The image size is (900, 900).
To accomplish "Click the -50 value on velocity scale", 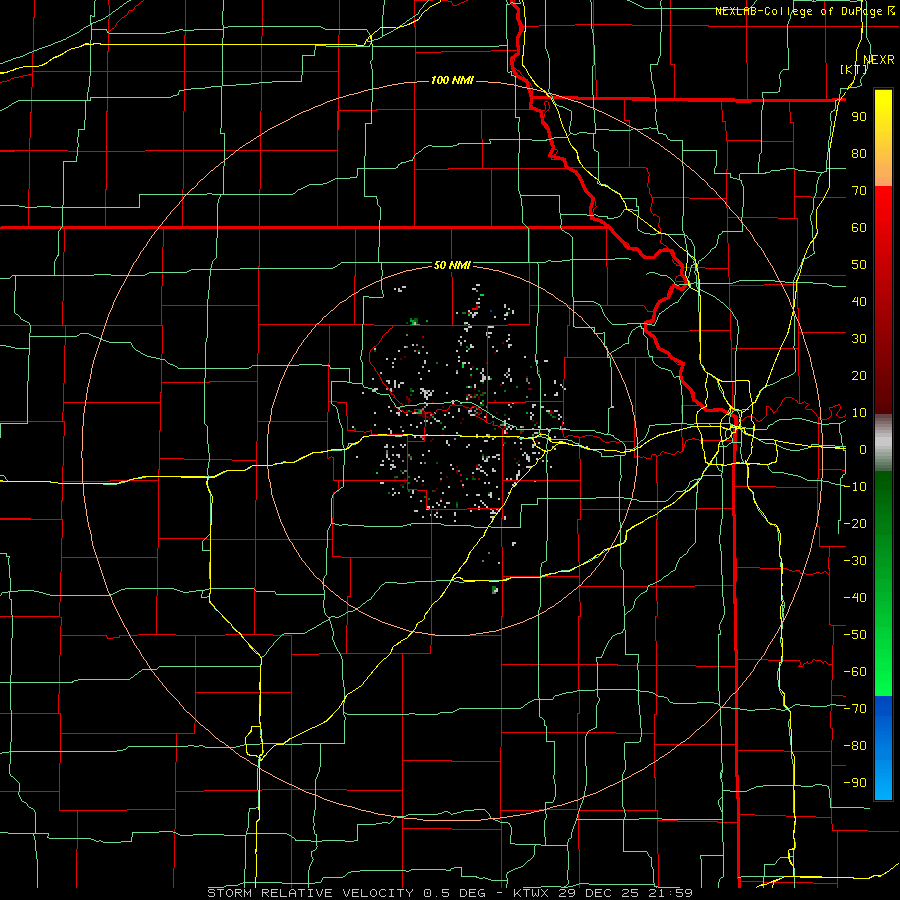I will pos(855,635).
